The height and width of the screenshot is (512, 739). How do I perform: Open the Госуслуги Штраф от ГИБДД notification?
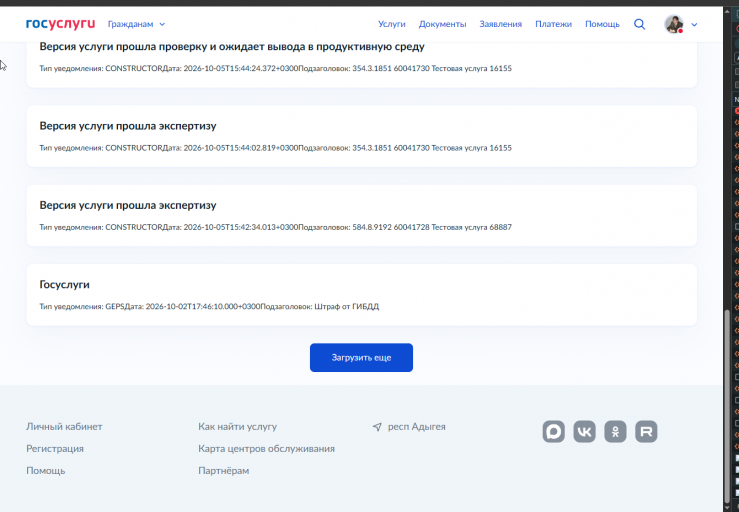361,295
